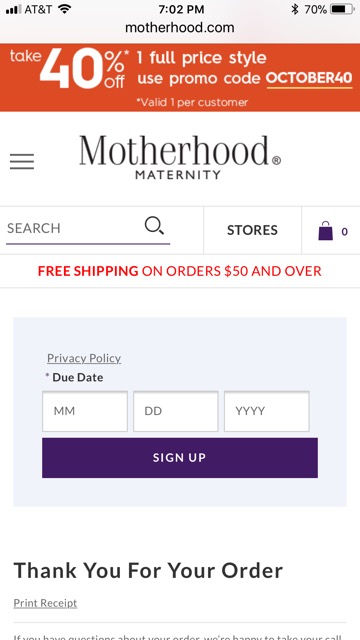
Task: Tap the search magnifier icon
Action: 154,226
